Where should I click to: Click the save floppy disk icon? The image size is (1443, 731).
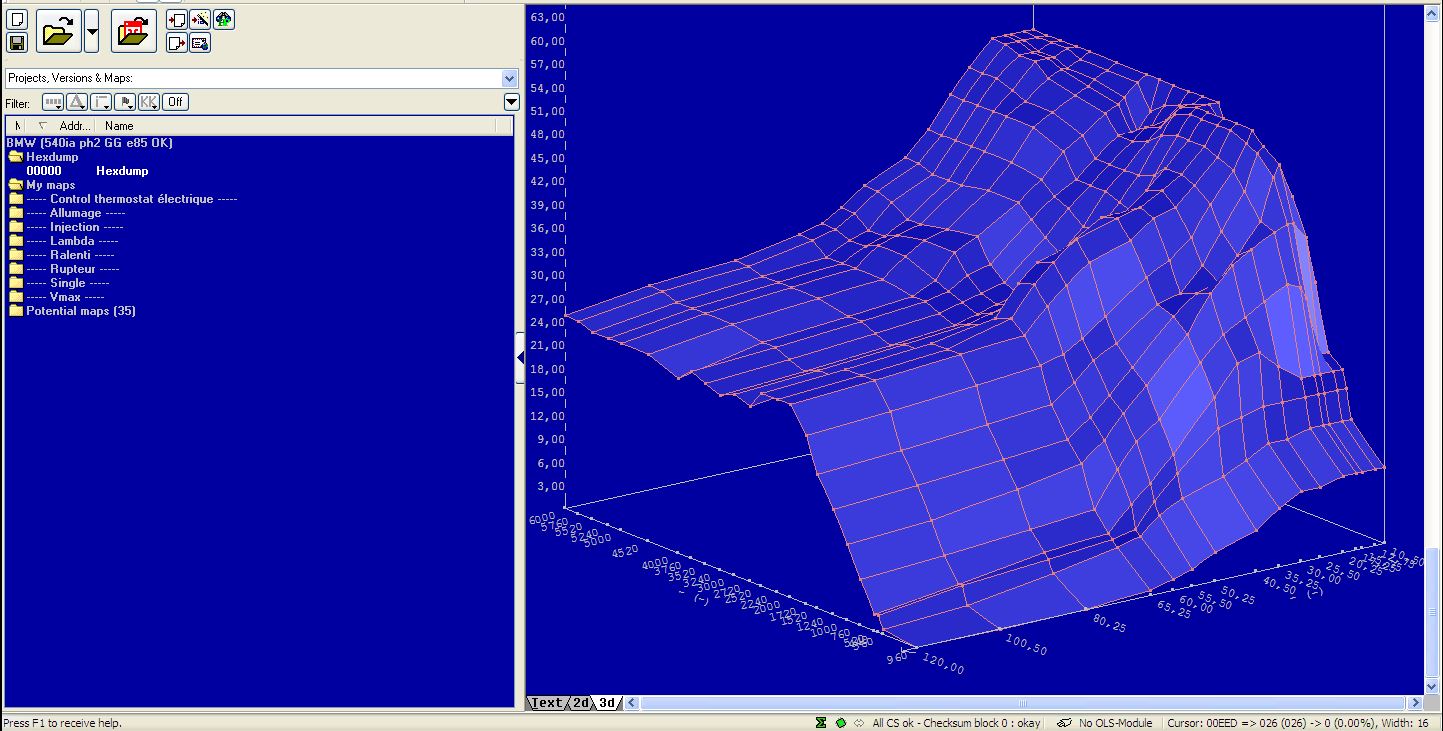click(x=16, y=42)
